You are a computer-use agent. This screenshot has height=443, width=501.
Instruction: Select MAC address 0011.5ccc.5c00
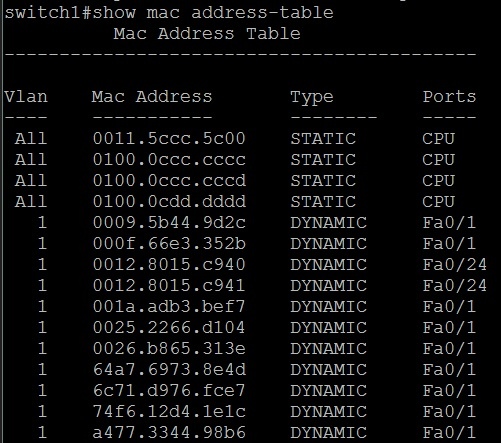click(169, 139)
